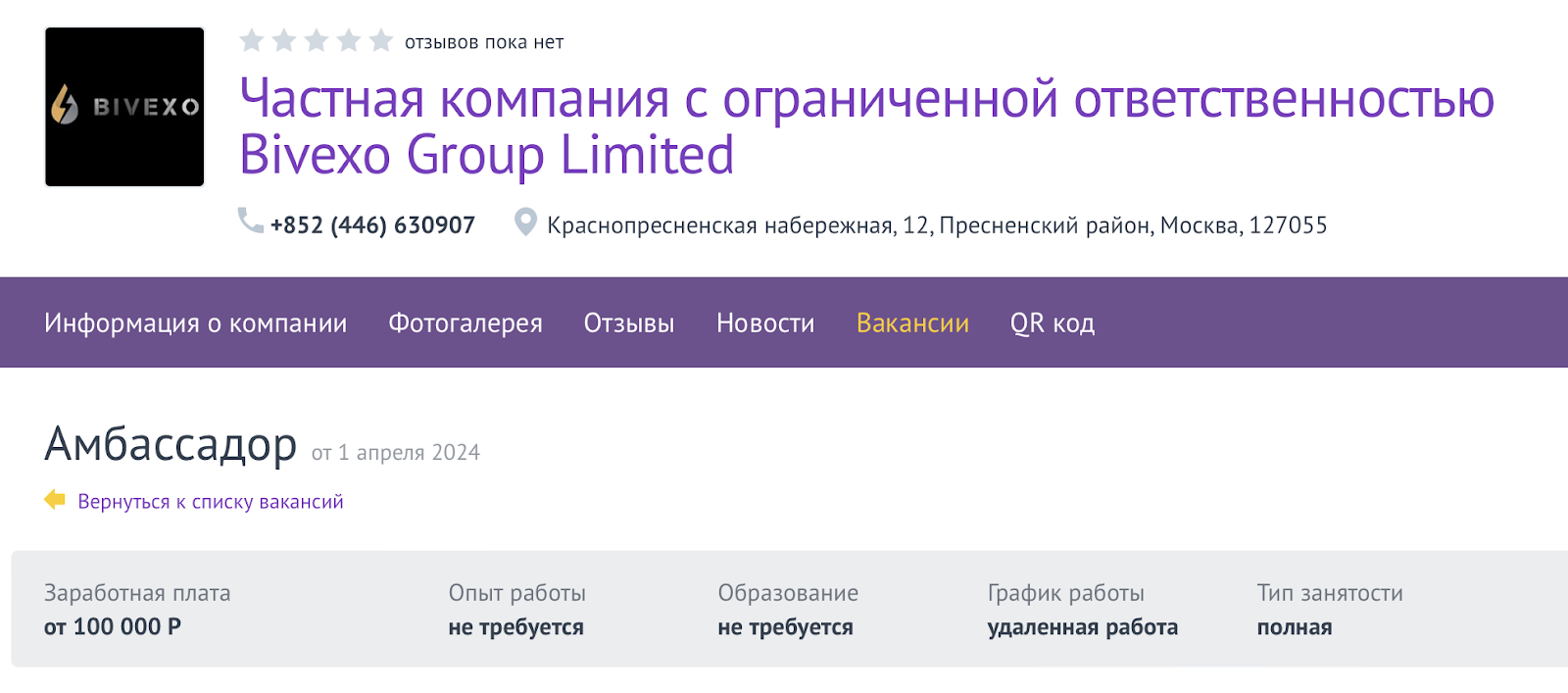The height and width of the screenshot is (693, 1568).
Task: Rate with the first star
Action: 252,40
